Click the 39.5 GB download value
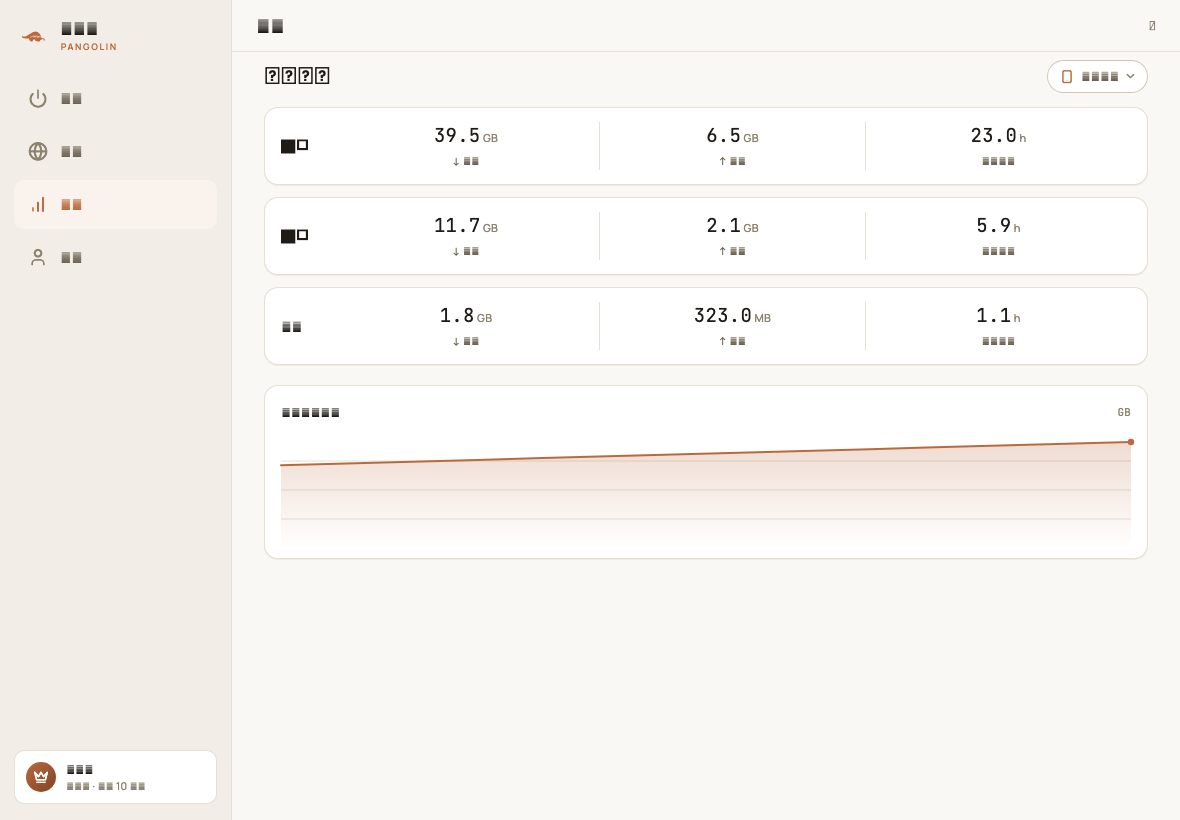 [x=466, y=136]
